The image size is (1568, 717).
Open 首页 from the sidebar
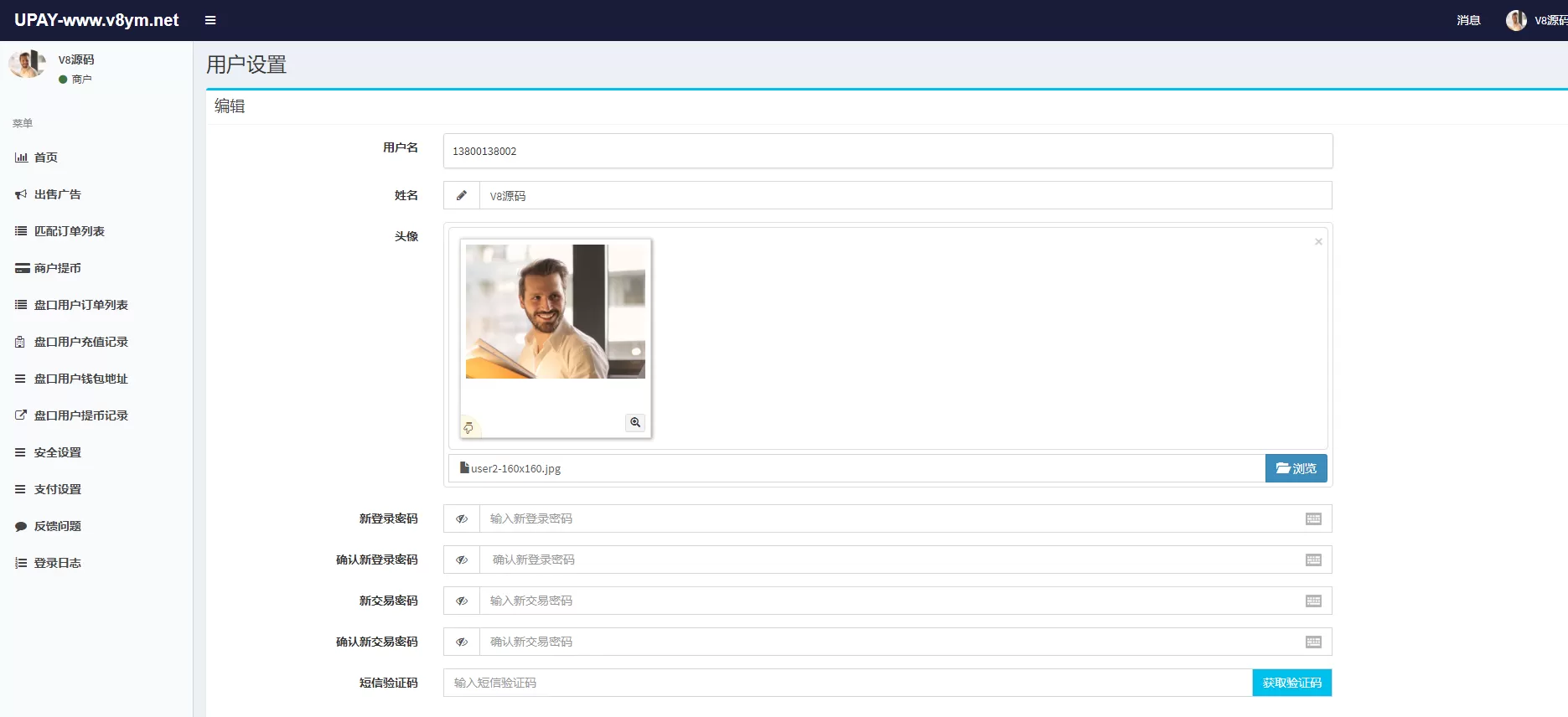pos(45,157)
